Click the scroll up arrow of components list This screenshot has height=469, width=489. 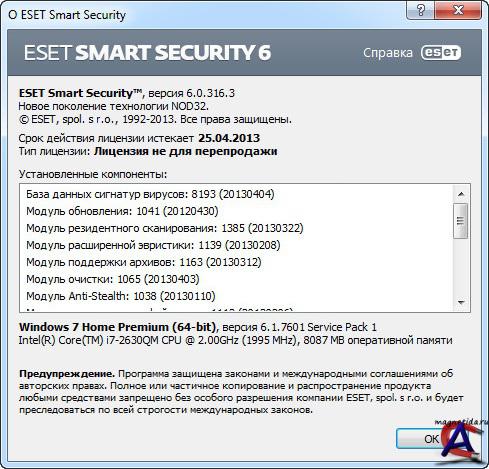click(x=461, y=194)
